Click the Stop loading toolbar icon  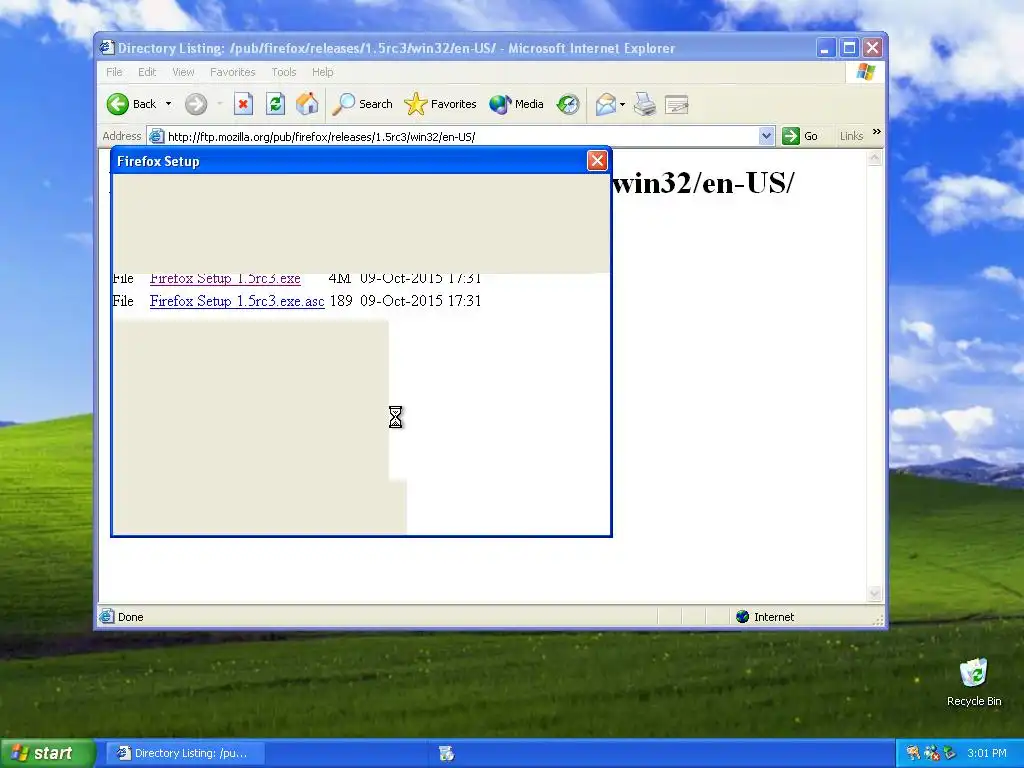(244, 104)
